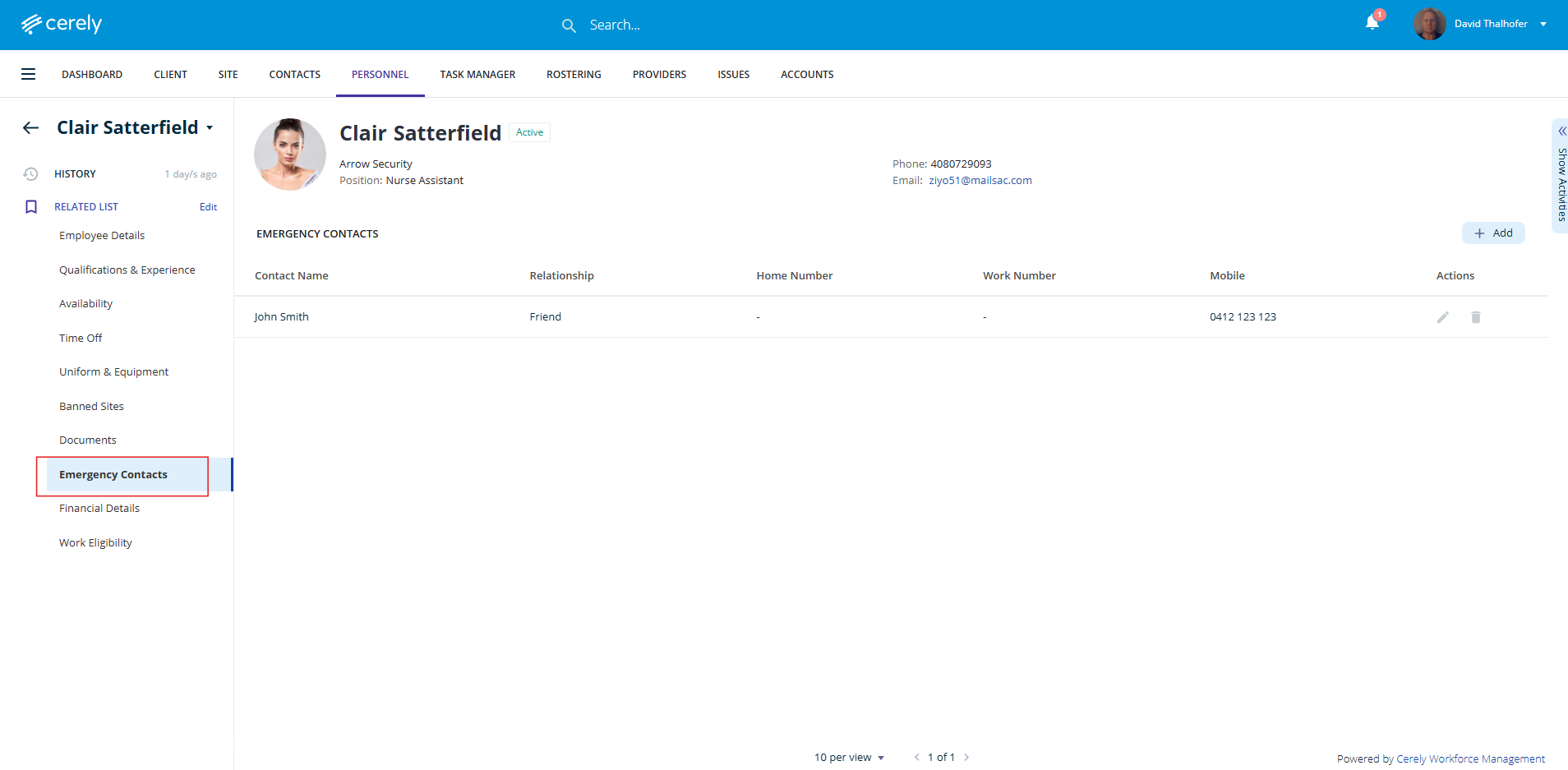
Task: Open the notifications bell
Action: 1372,23
